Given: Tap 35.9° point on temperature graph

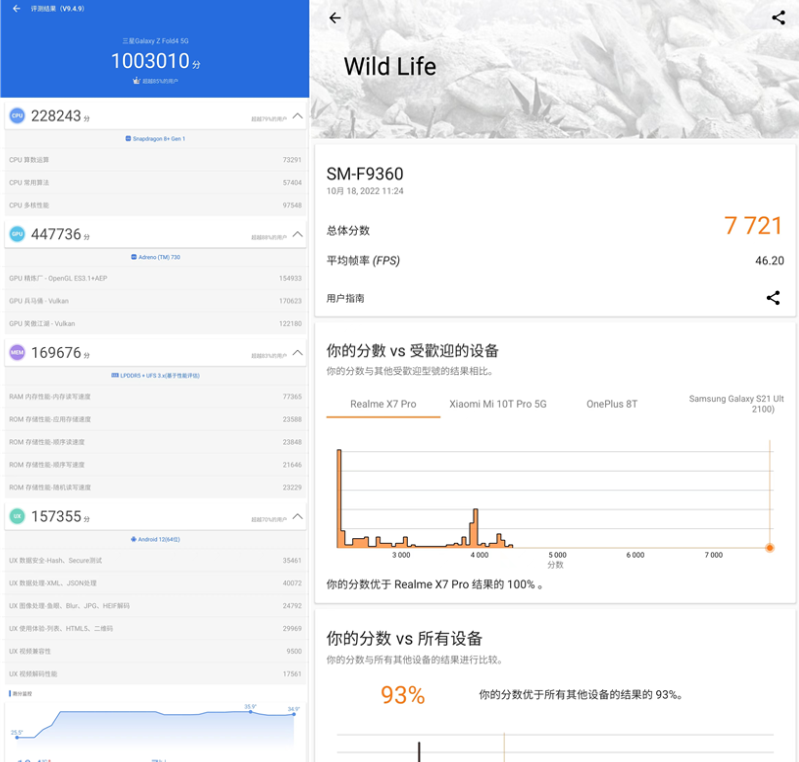Looking at the screenshot, I should coord(250,712).
